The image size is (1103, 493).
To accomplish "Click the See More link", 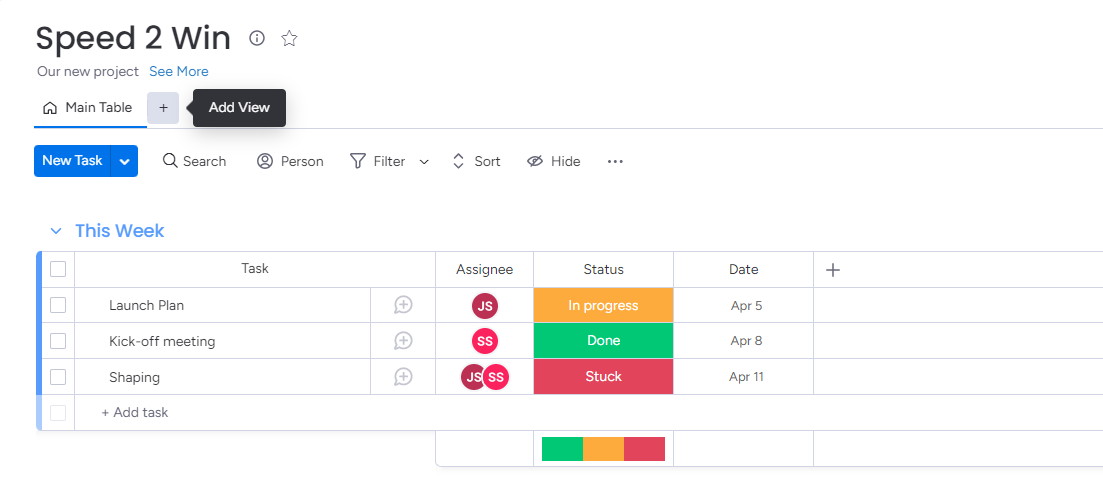I will pyautogui.click(x=179, y=71).
